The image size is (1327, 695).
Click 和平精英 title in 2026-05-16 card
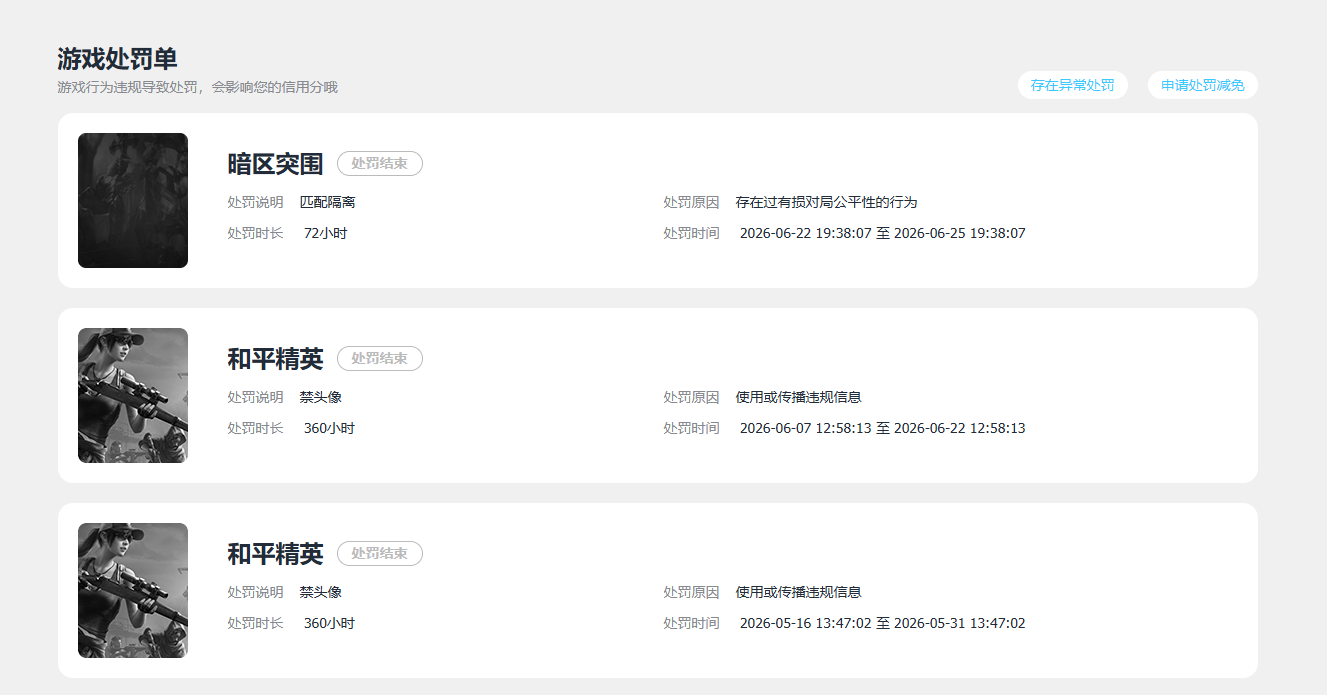tap(275, 554)
